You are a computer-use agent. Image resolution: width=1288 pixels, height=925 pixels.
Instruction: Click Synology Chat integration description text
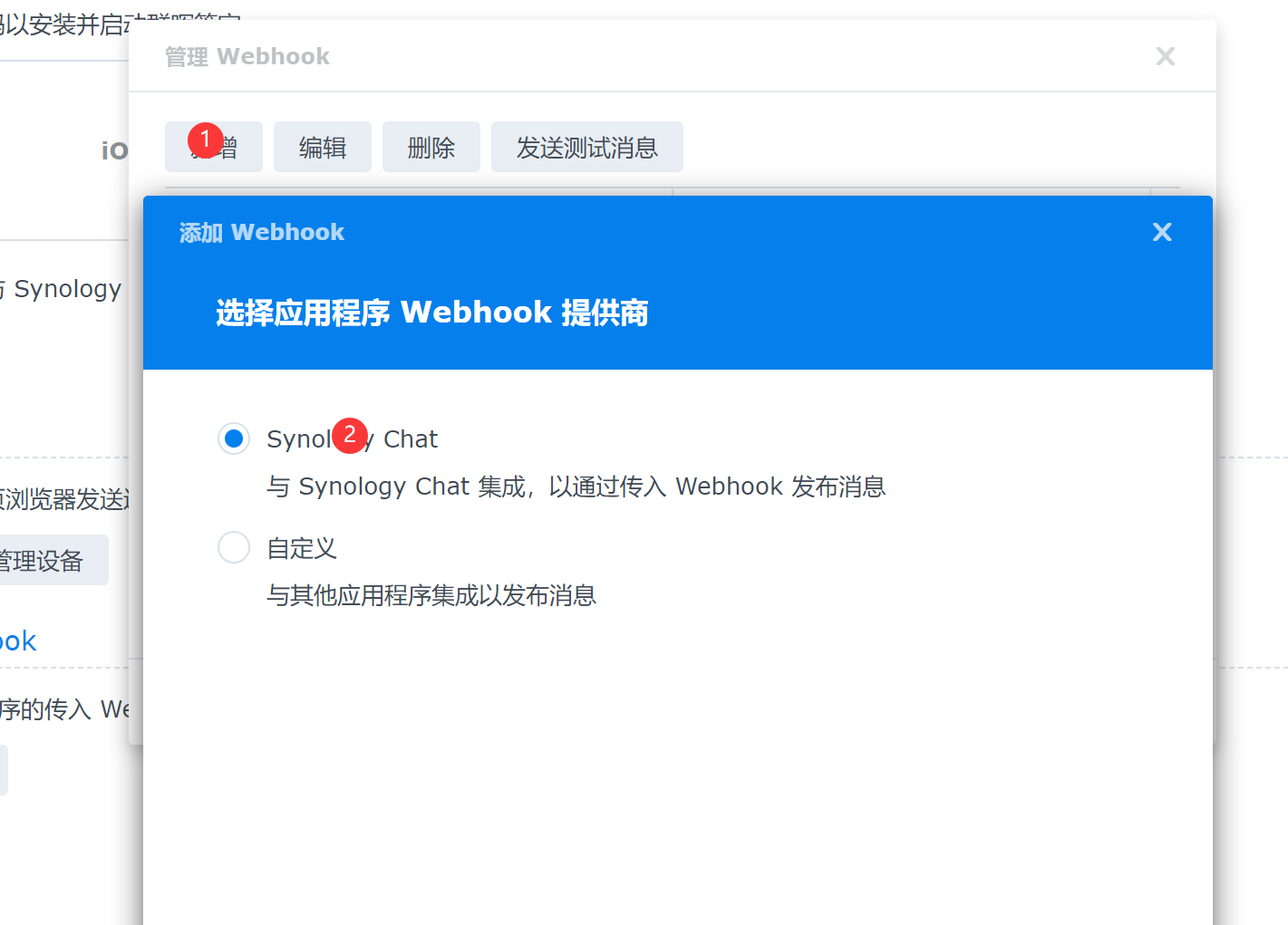(576, 487)
